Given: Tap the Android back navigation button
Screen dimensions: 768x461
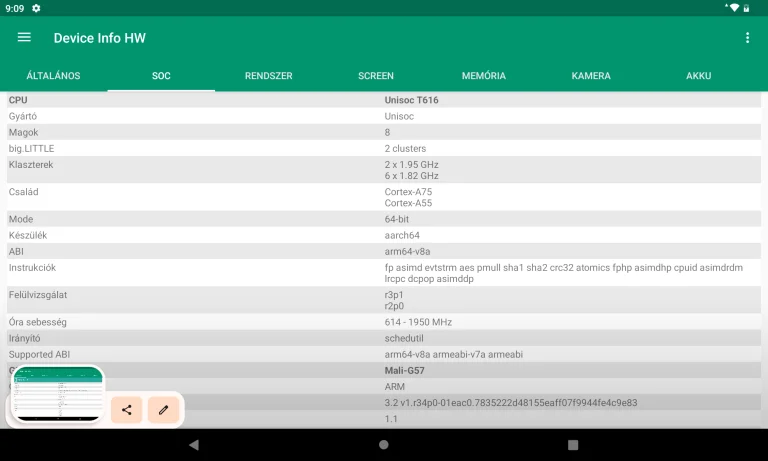Looking at the screenshot, I should [x=194, y=445].
